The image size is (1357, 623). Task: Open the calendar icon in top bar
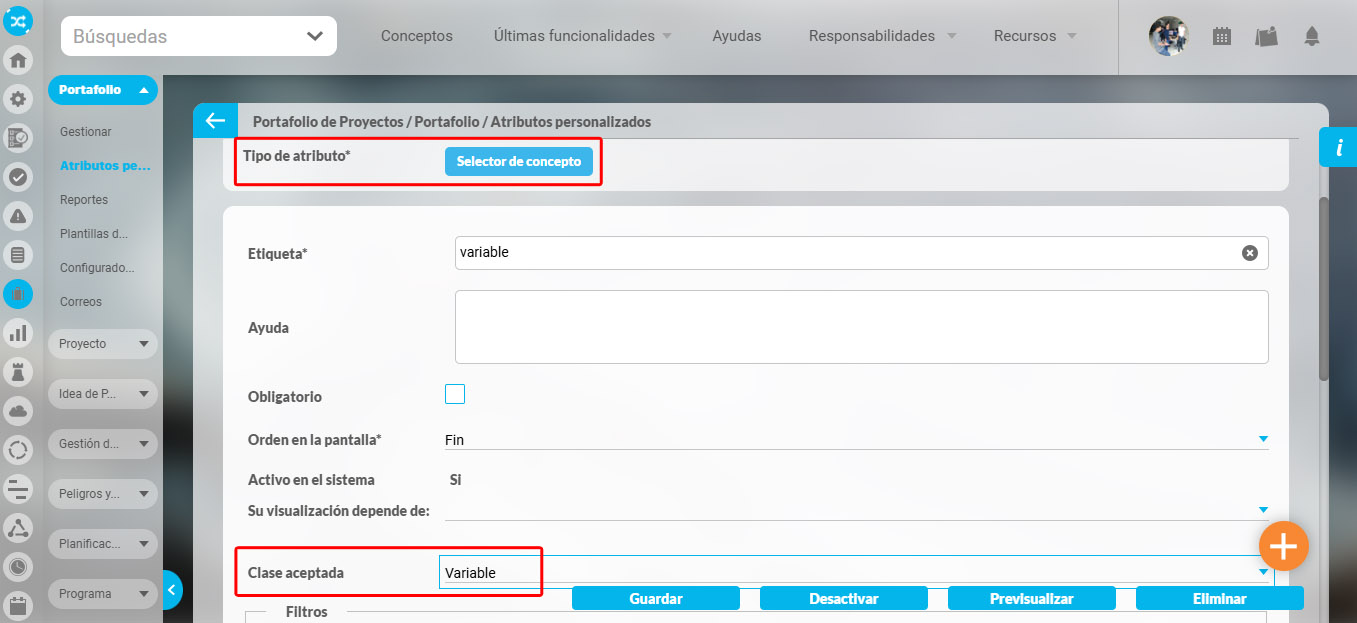1222,36
